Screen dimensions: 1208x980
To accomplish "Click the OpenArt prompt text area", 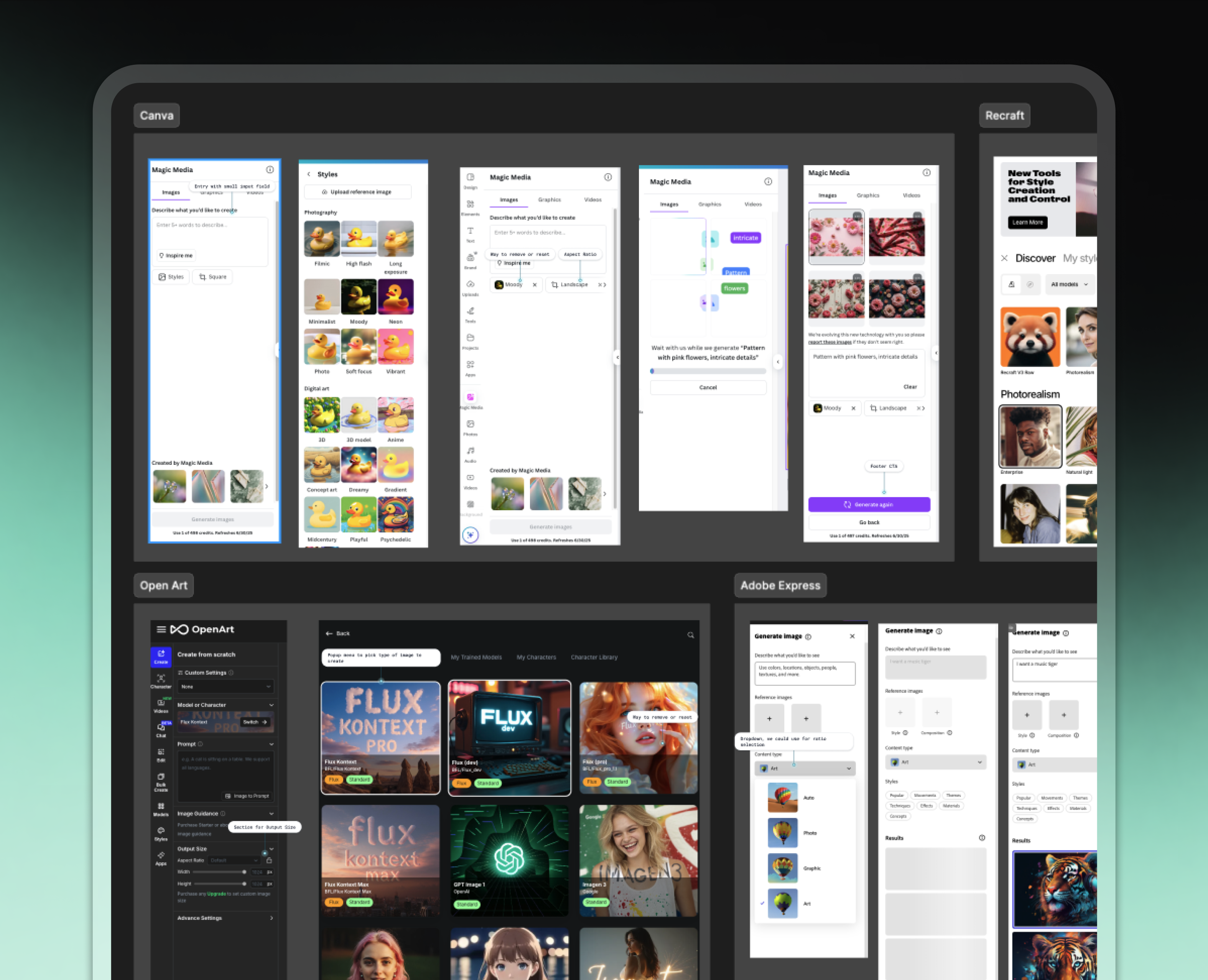I will [x=225, y=777].
